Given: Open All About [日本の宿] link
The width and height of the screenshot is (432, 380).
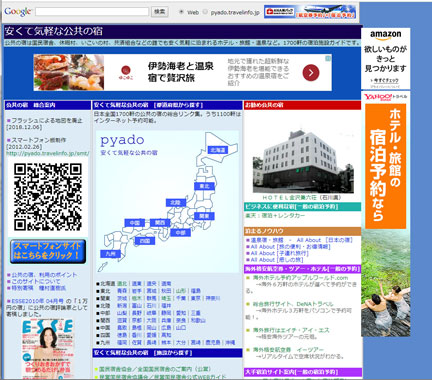Looking at the screenshot, I should 301,240.
